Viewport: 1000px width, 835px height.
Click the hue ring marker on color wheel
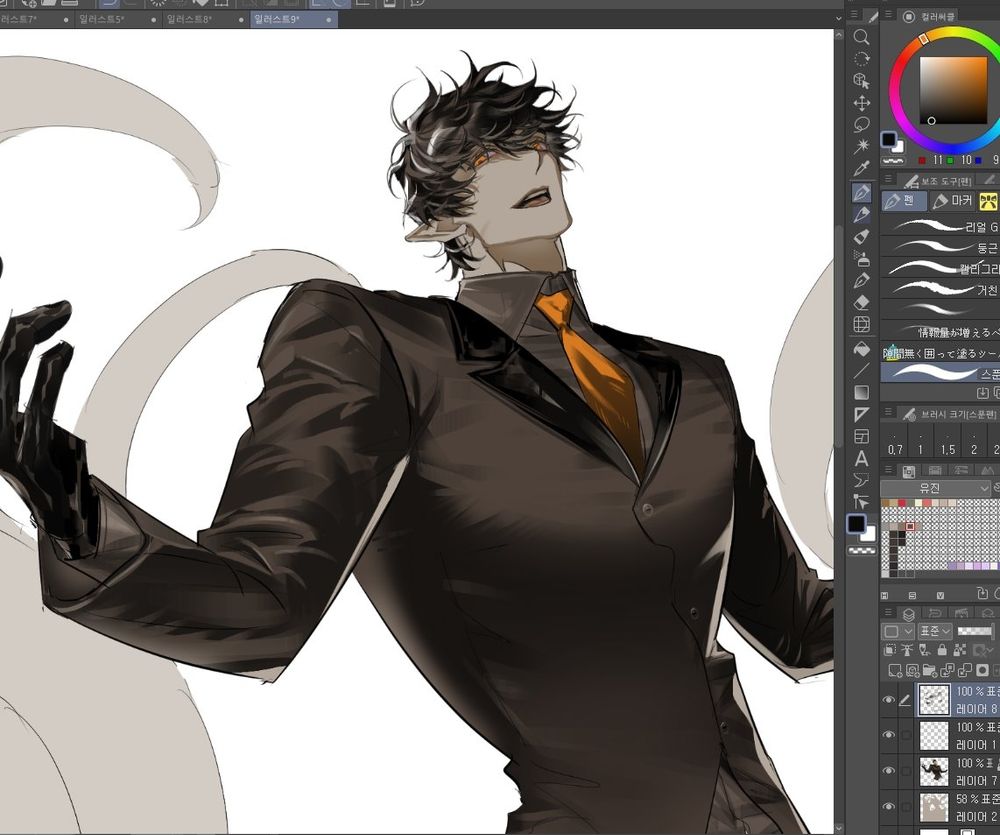coord(923,40)
